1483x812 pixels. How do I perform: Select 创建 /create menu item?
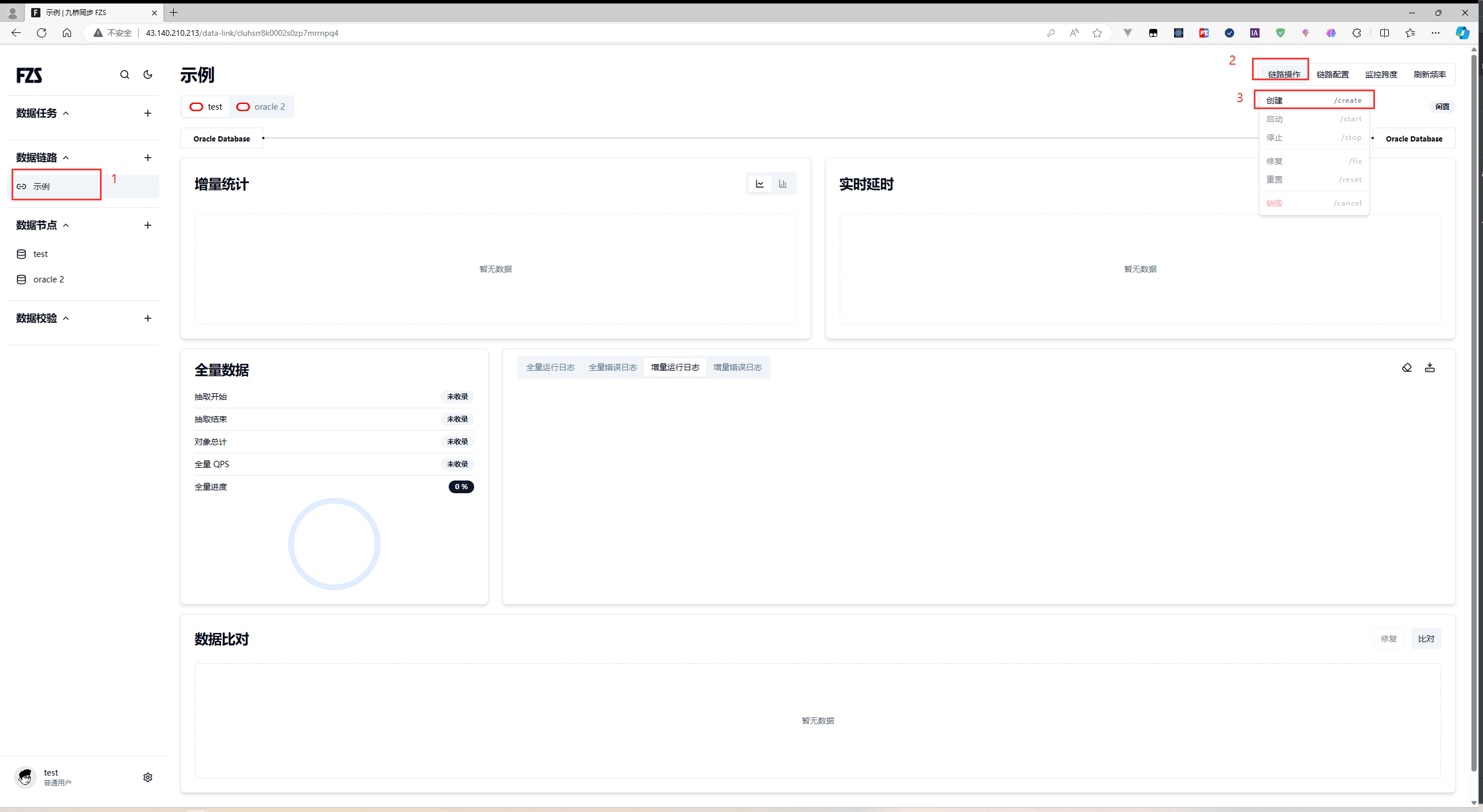[x=1313, y=100]
